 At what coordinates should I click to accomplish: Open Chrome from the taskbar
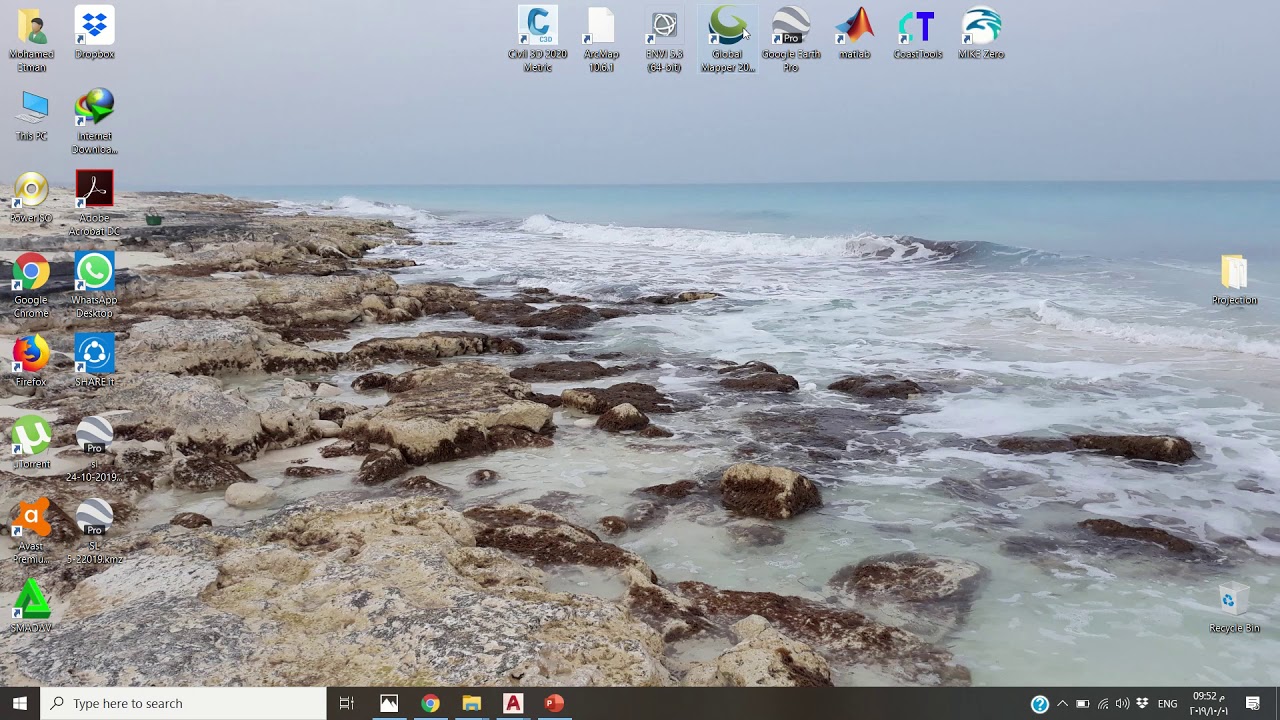(430, 703)
